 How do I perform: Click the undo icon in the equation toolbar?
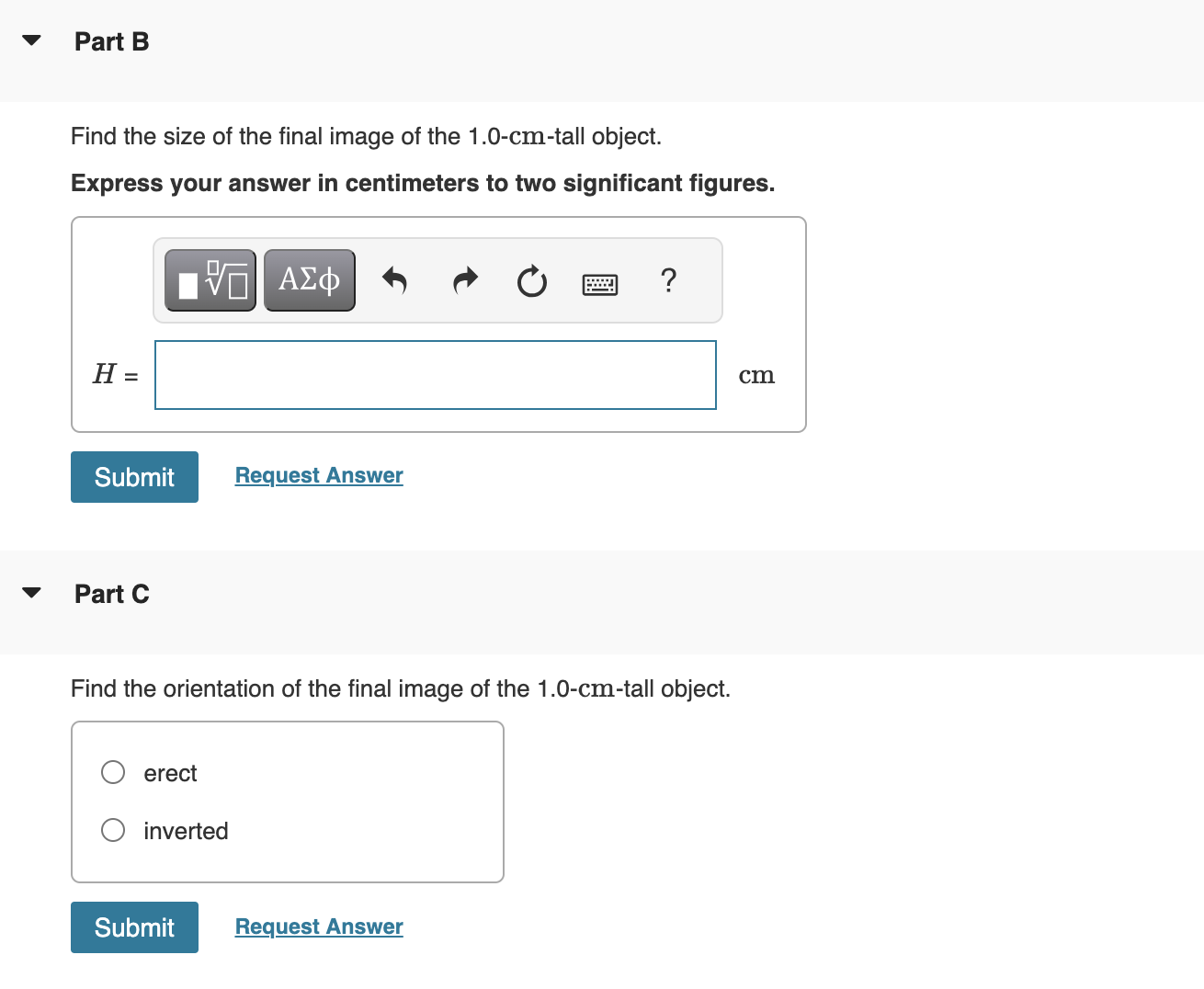click(x=394, y=280)
